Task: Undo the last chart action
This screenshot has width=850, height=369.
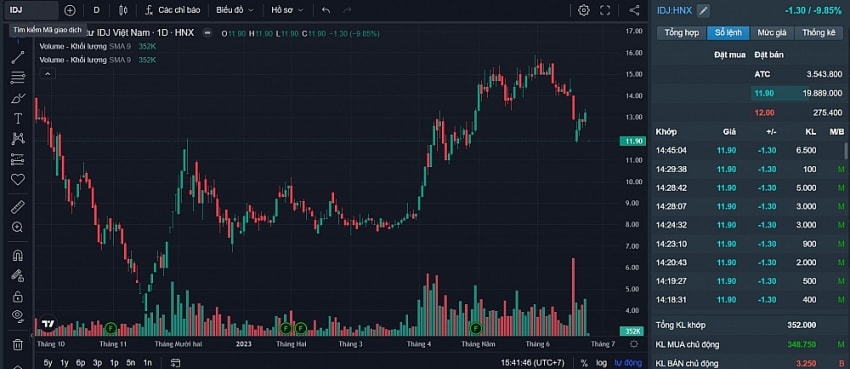Action: pos(326,10)
